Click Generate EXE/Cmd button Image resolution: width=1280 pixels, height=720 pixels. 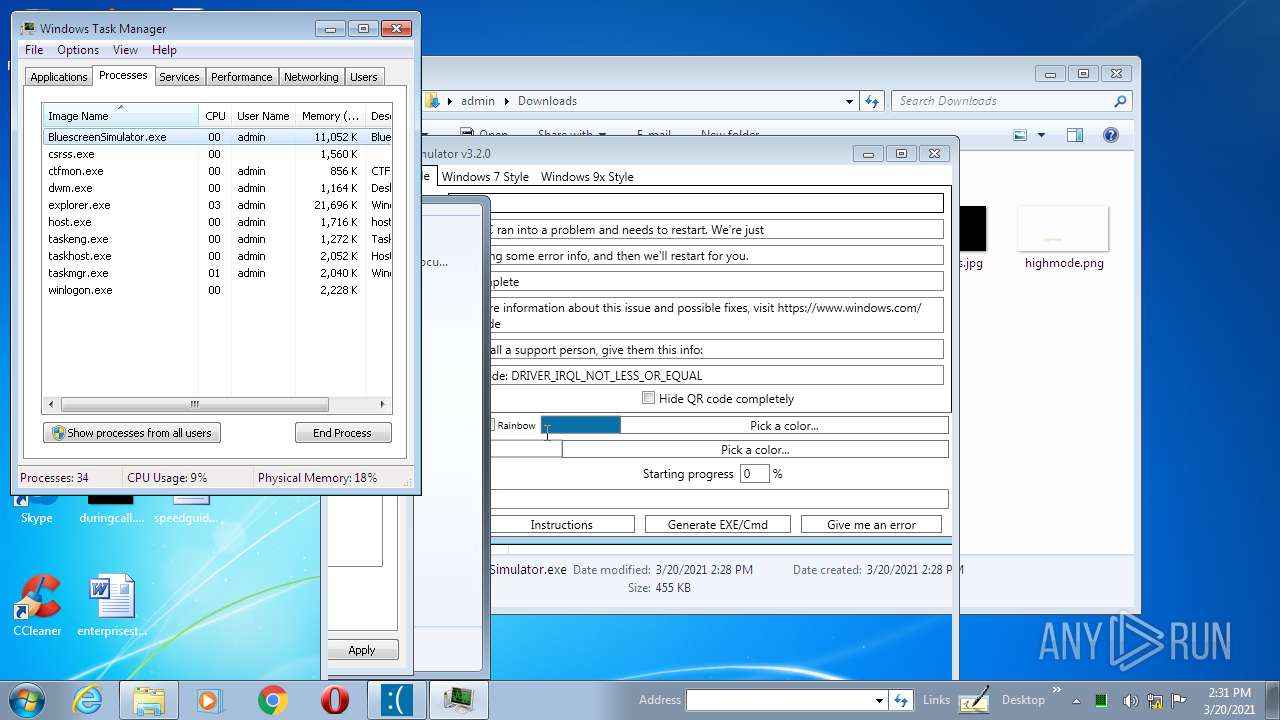click(x=718, y=524)
